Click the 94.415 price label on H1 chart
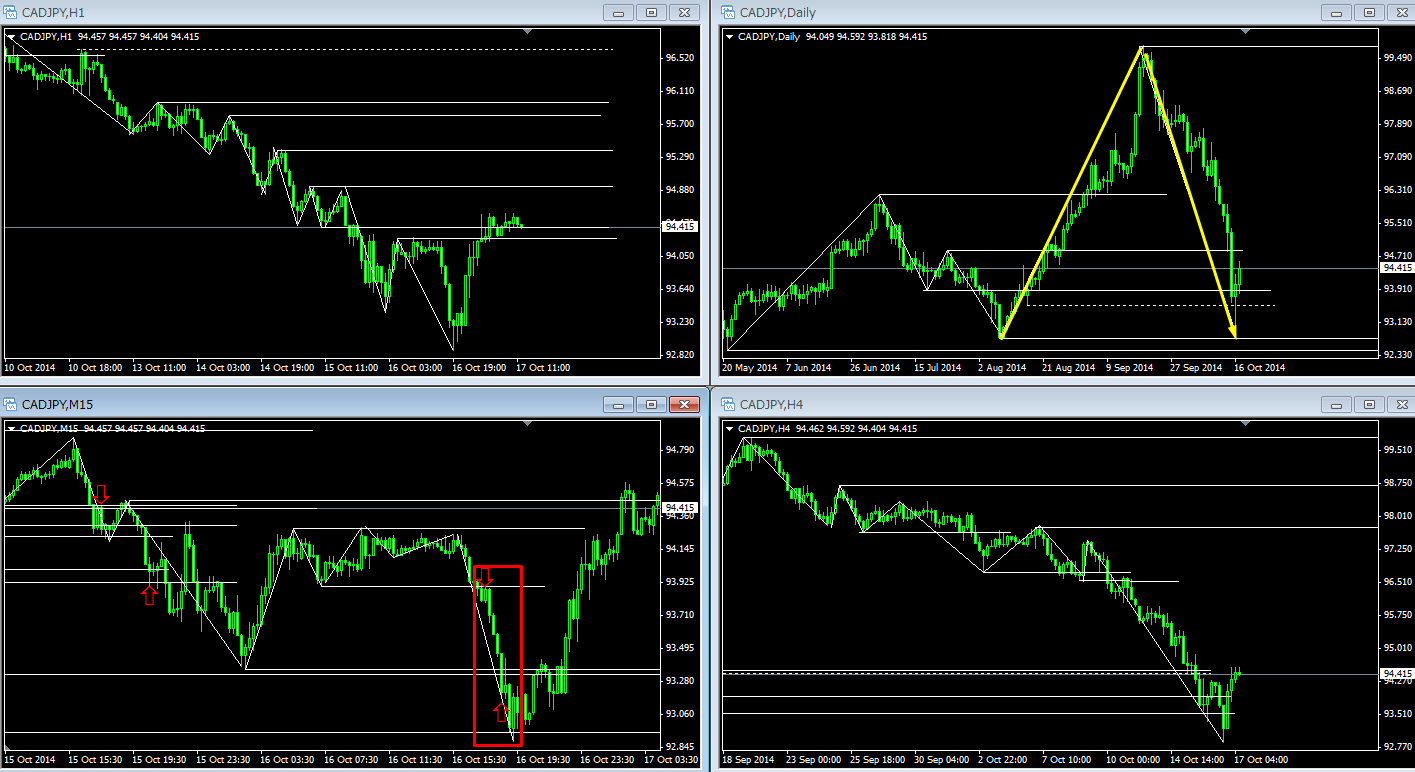 click(681, 227)
